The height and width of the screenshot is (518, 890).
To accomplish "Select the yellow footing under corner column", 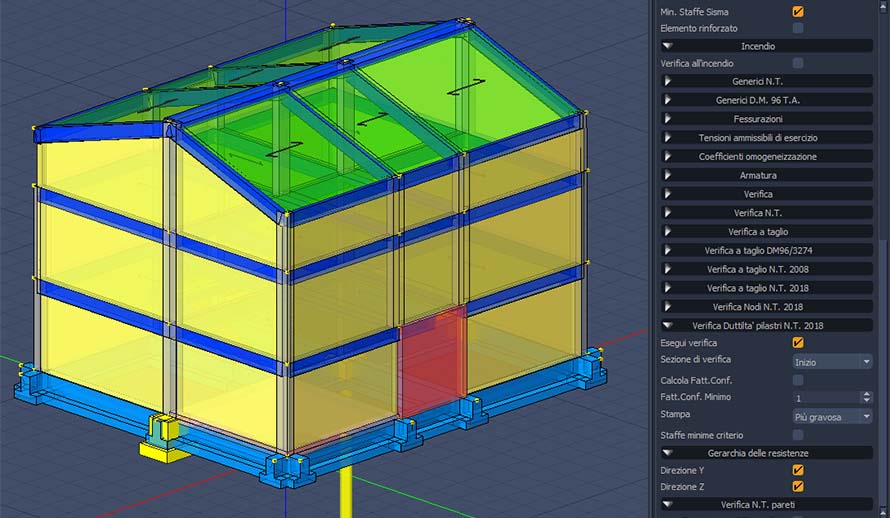I will pos(163,453).
